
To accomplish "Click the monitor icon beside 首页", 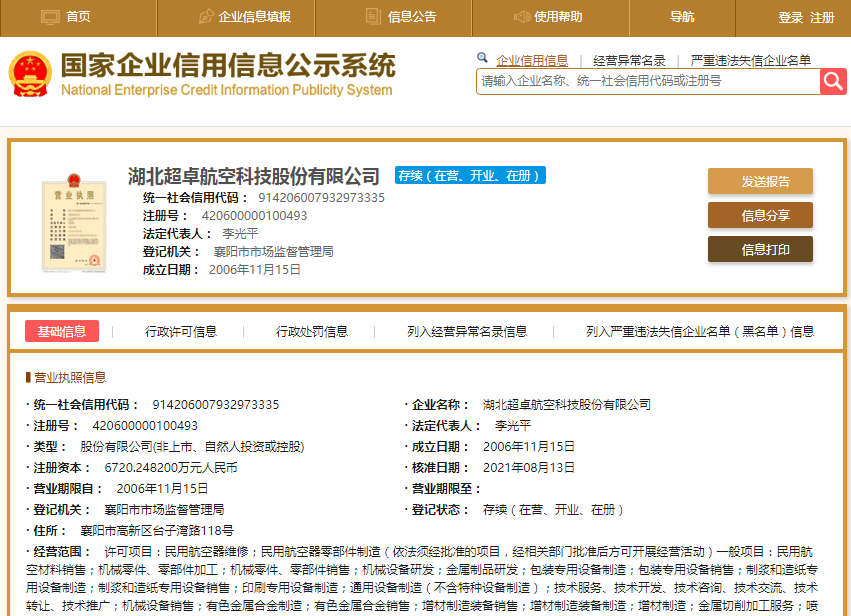I will pos(50,17).
